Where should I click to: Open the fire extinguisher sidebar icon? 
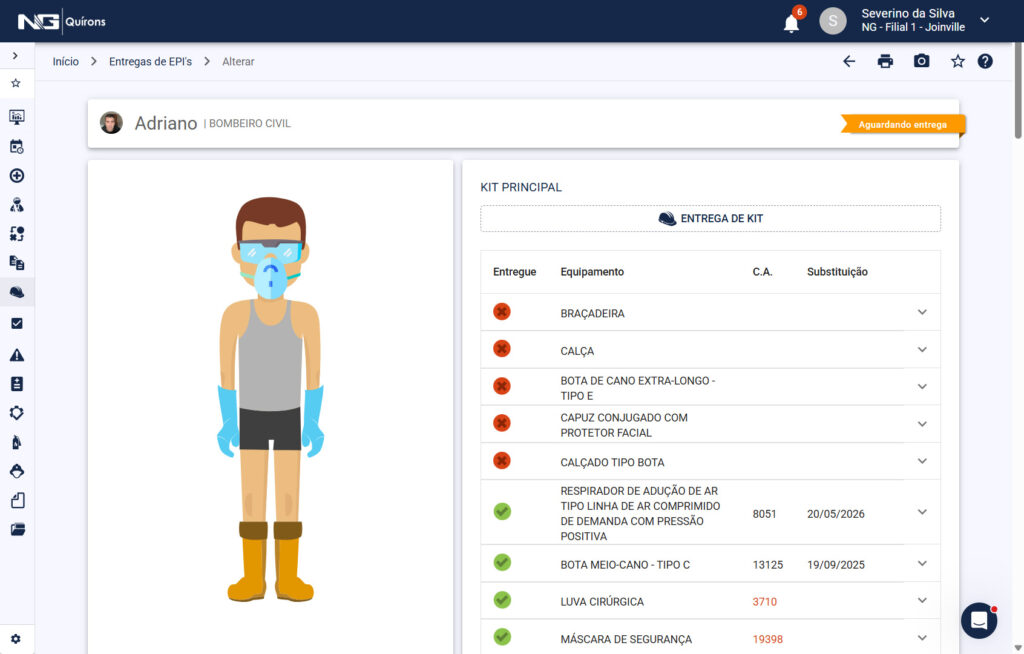[17, 442]
